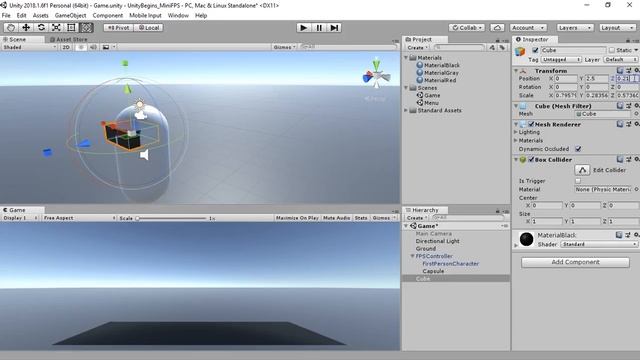
Task: Open the Tag dropdown
Action: [561, 60]
